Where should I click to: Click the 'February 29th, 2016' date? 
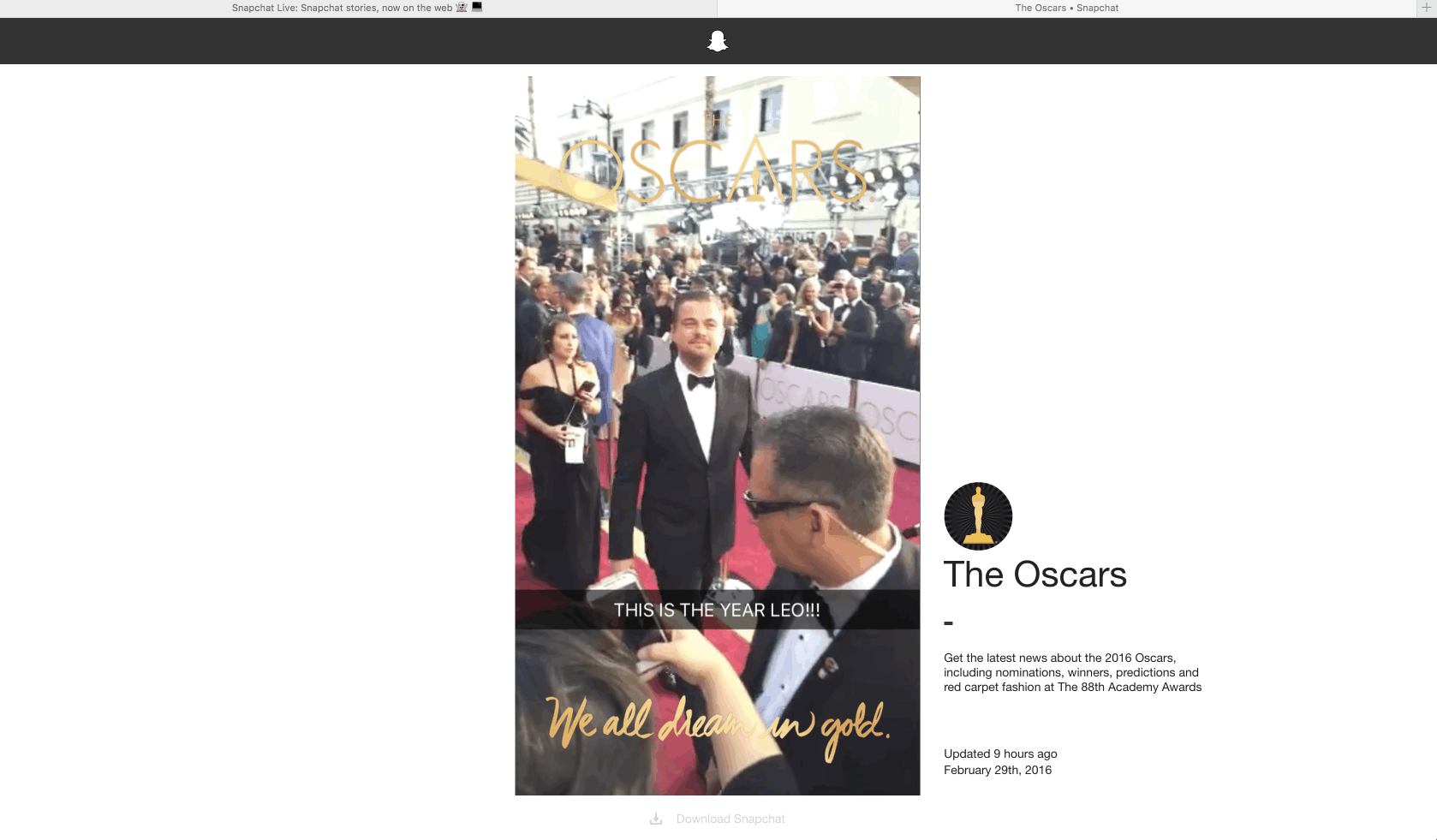998,770
